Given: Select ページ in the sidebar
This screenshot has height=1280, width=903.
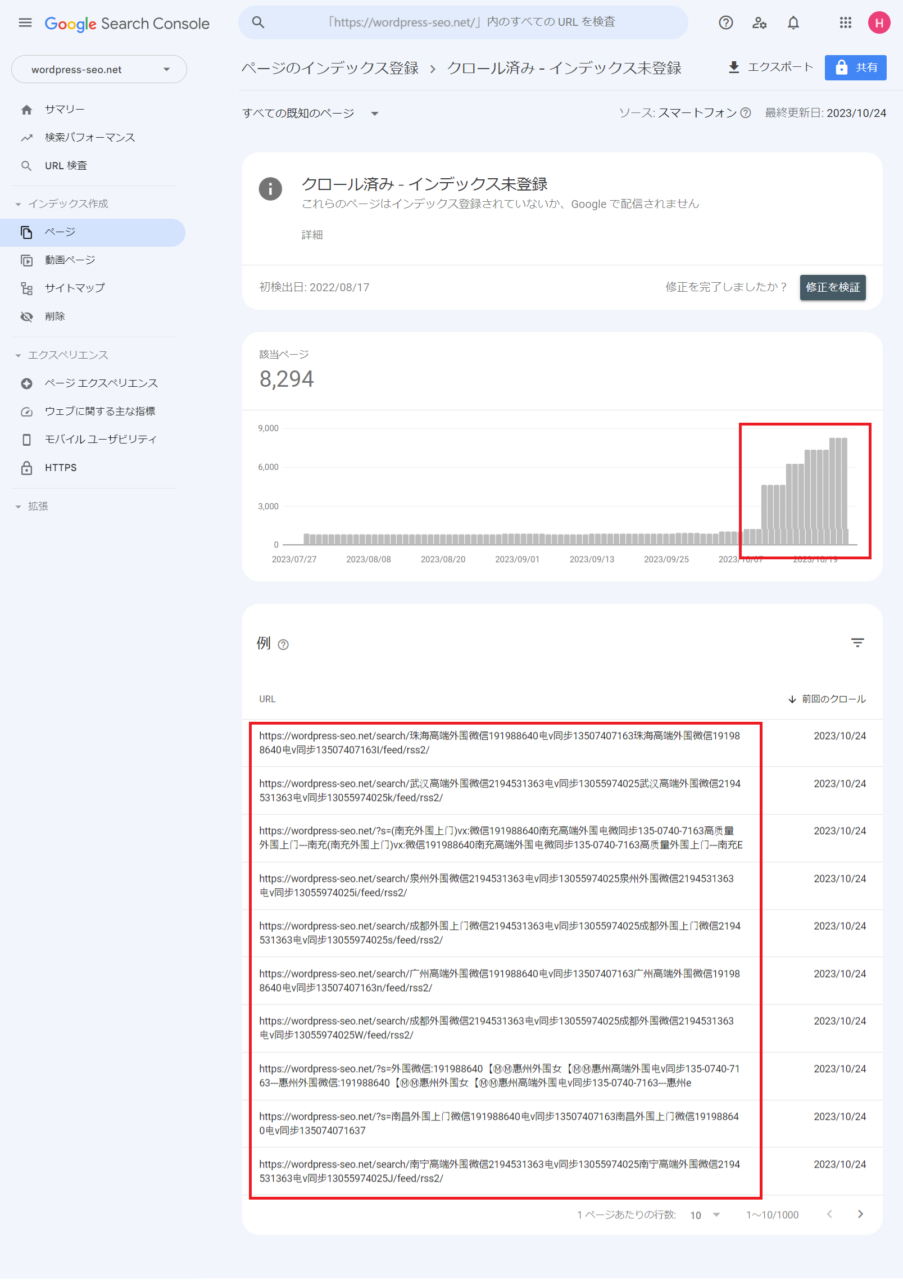Looking at the screenshot, I should pos(92,232).
